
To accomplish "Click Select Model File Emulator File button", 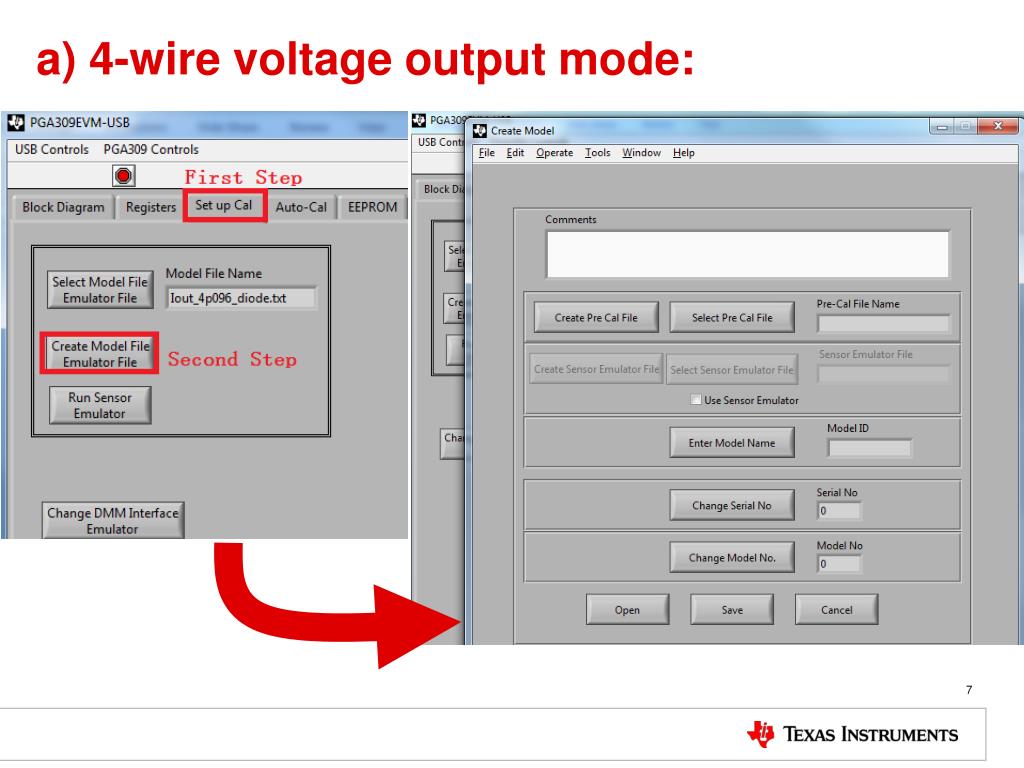I will (x=100, y=290).
